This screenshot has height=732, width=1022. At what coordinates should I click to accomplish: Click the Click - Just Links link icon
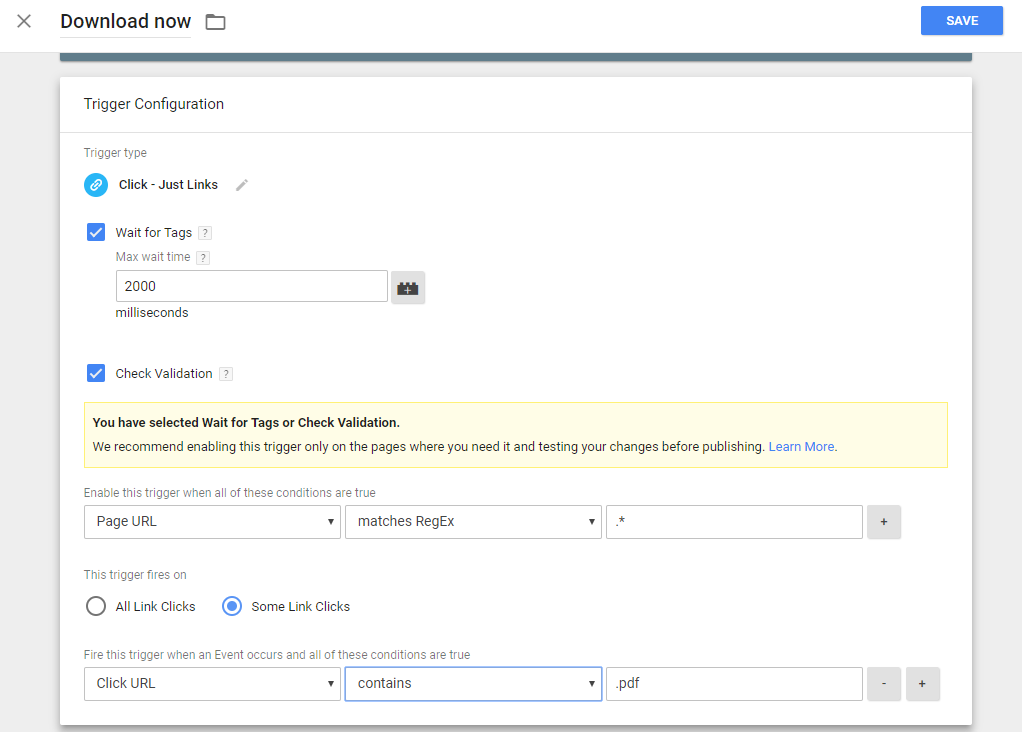coord(96,185)
